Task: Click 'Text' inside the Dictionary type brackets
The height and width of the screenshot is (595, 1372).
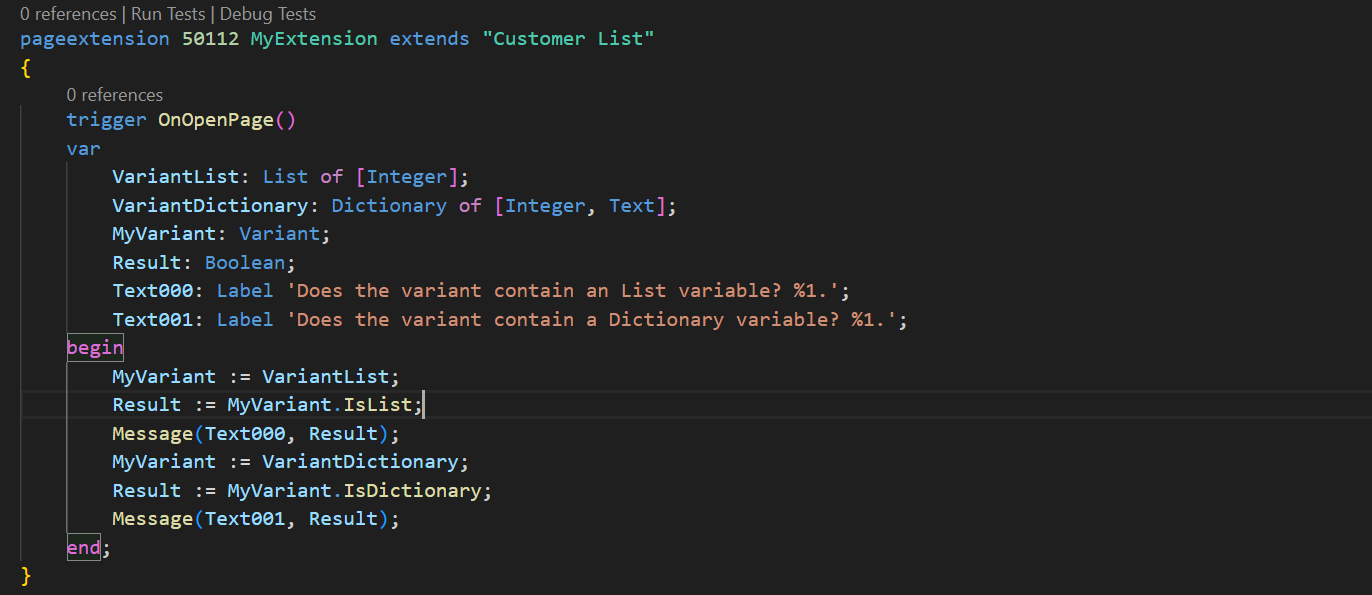Action: point(631,206)
